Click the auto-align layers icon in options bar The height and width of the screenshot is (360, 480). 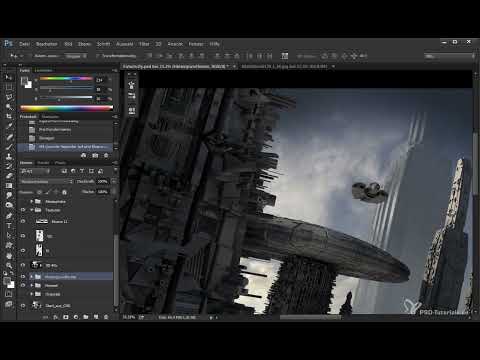point(284,56)
